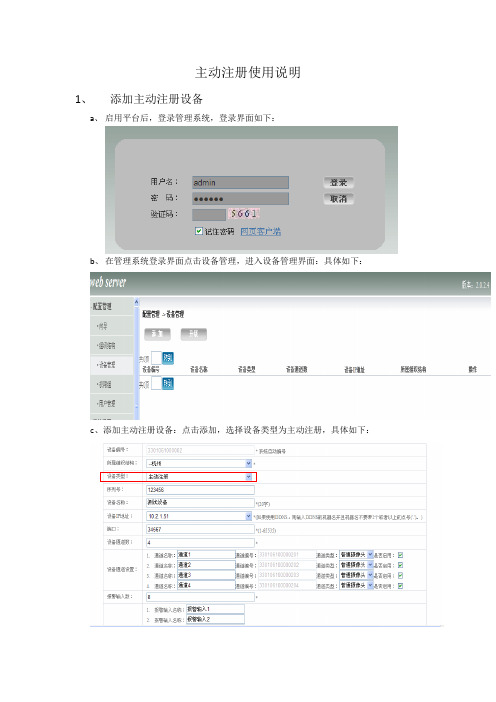This screenshot has height=702, width=496.
Task: Click the alarm name field 报警输入1
Action: [215, 609]
